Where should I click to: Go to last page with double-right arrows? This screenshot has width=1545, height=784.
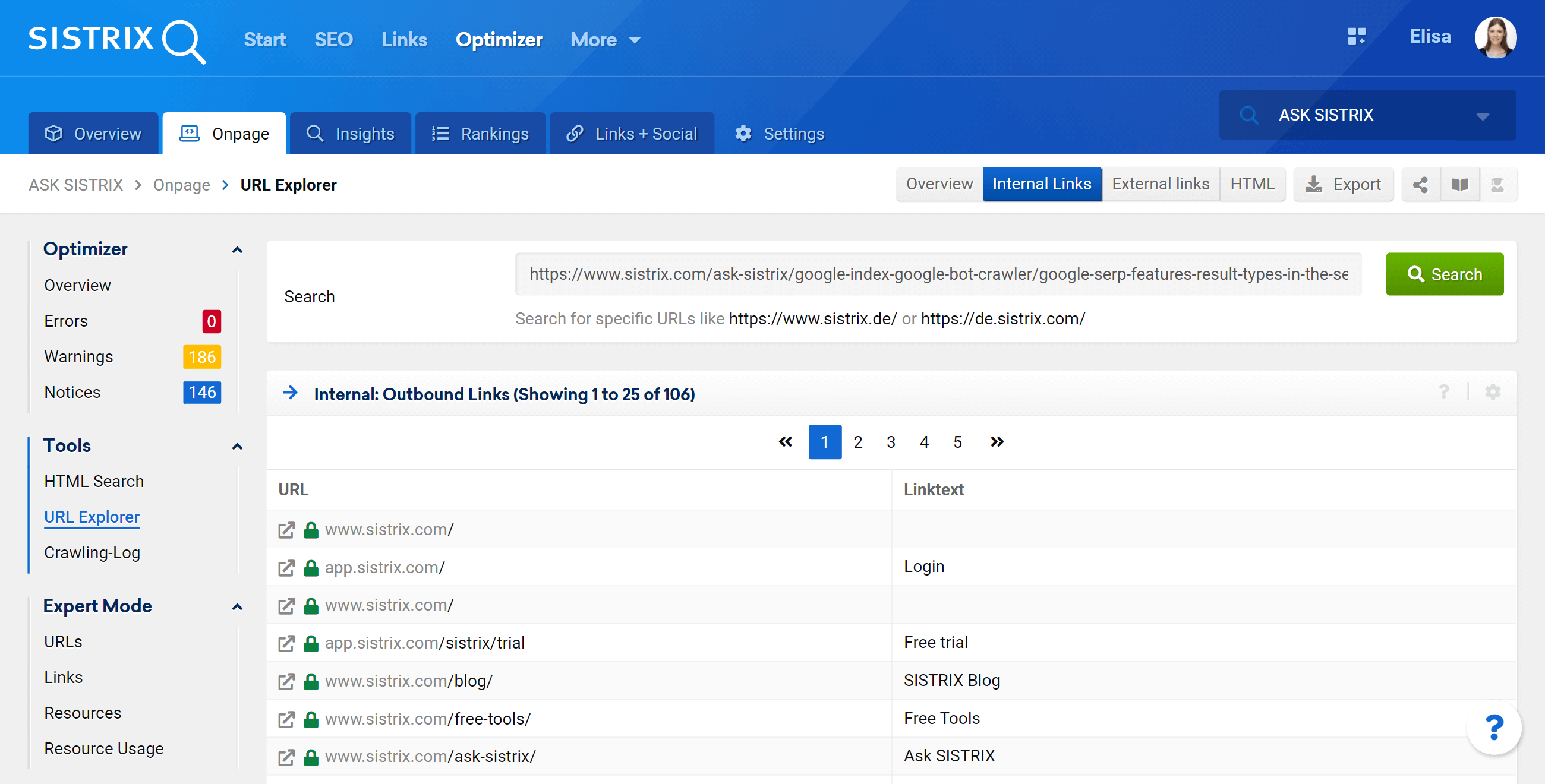click(x=997, y=442)
